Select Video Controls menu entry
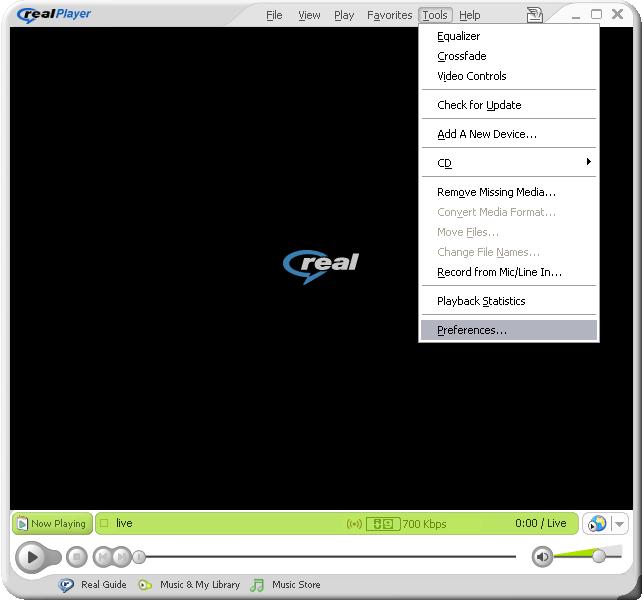Screen dimensions: 643x601 pos(508,76)
